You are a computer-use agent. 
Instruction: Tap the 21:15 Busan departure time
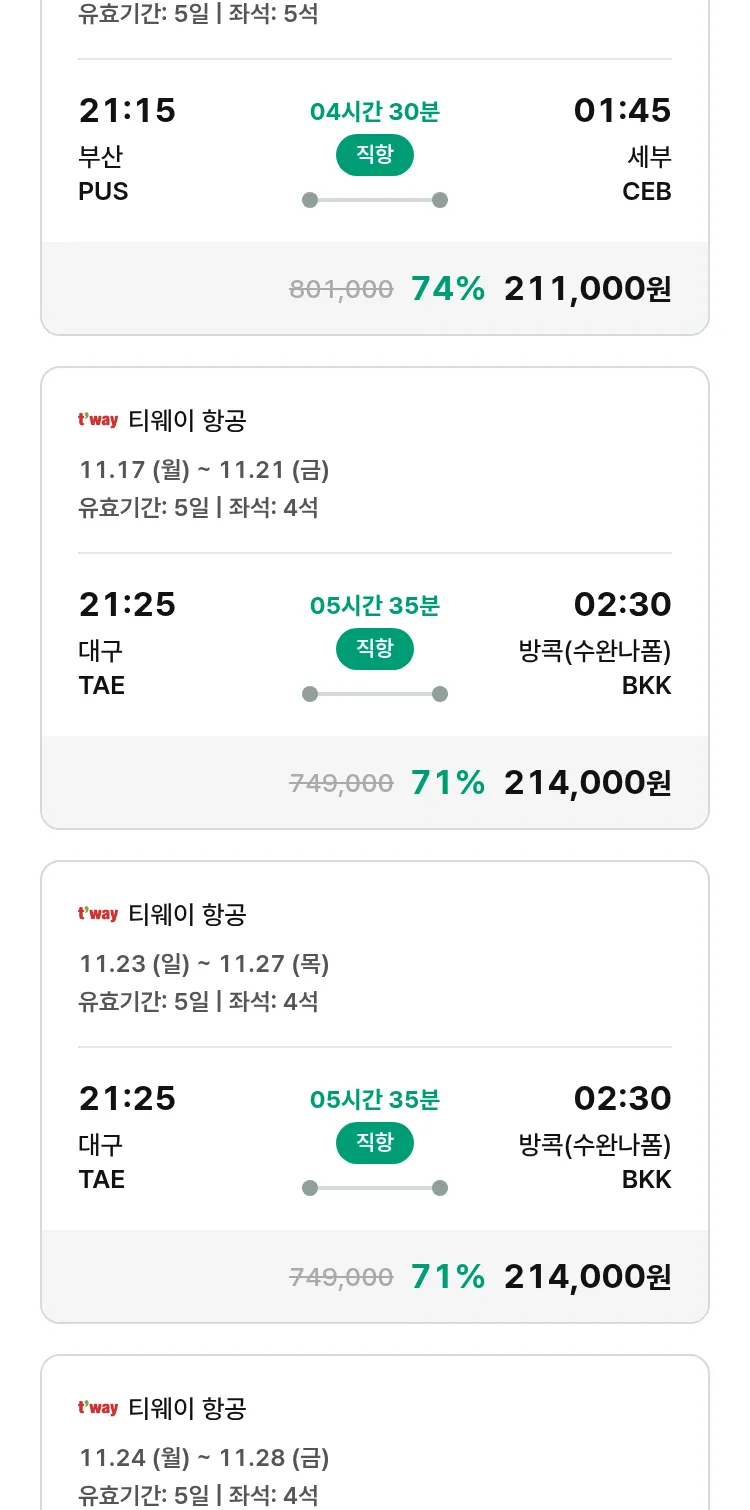pyautogui.click(x=127, y=111)
